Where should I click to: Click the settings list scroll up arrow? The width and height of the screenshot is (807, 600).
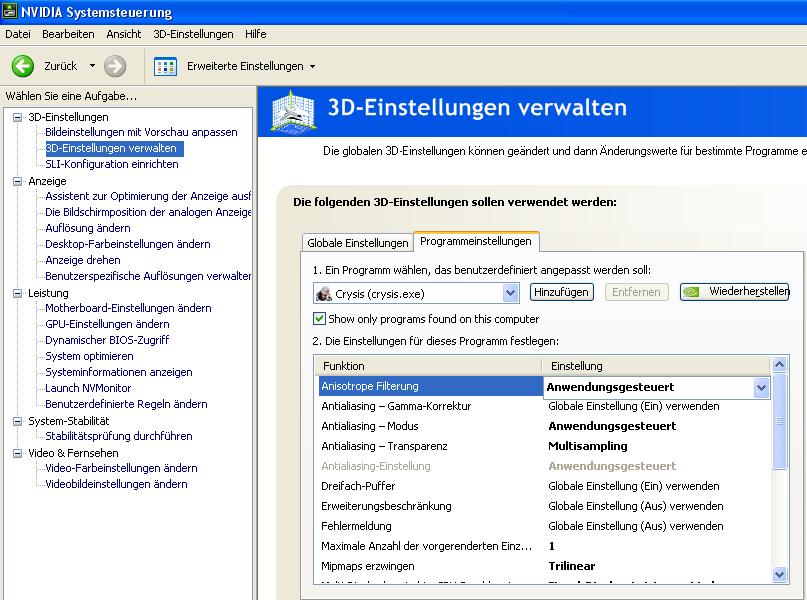[779, 365]
